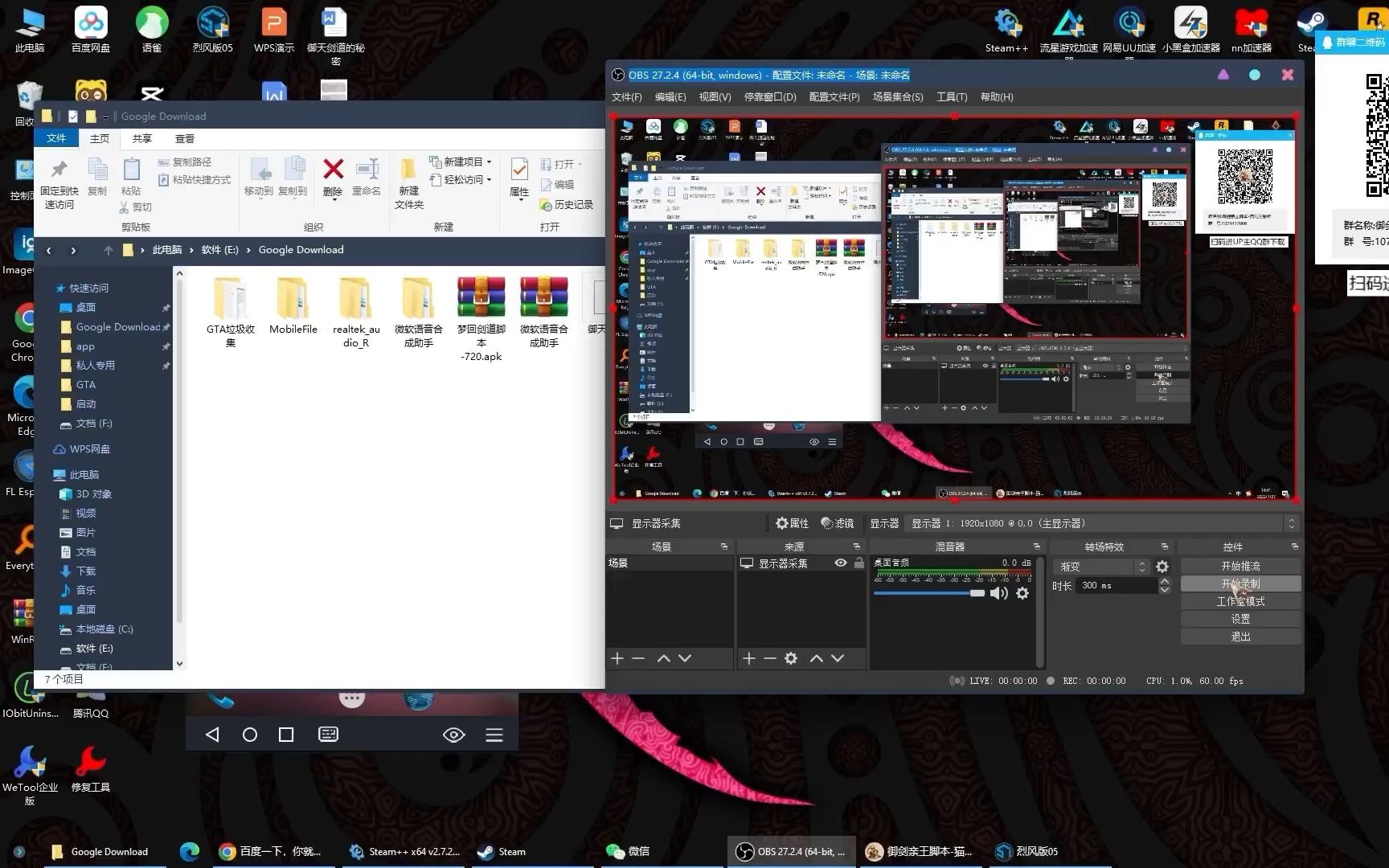The height and width of the screenshot is (868, 1389).
Task: Click 复制 icon in Explorer ribbon
Action: [x=97, y=178]
